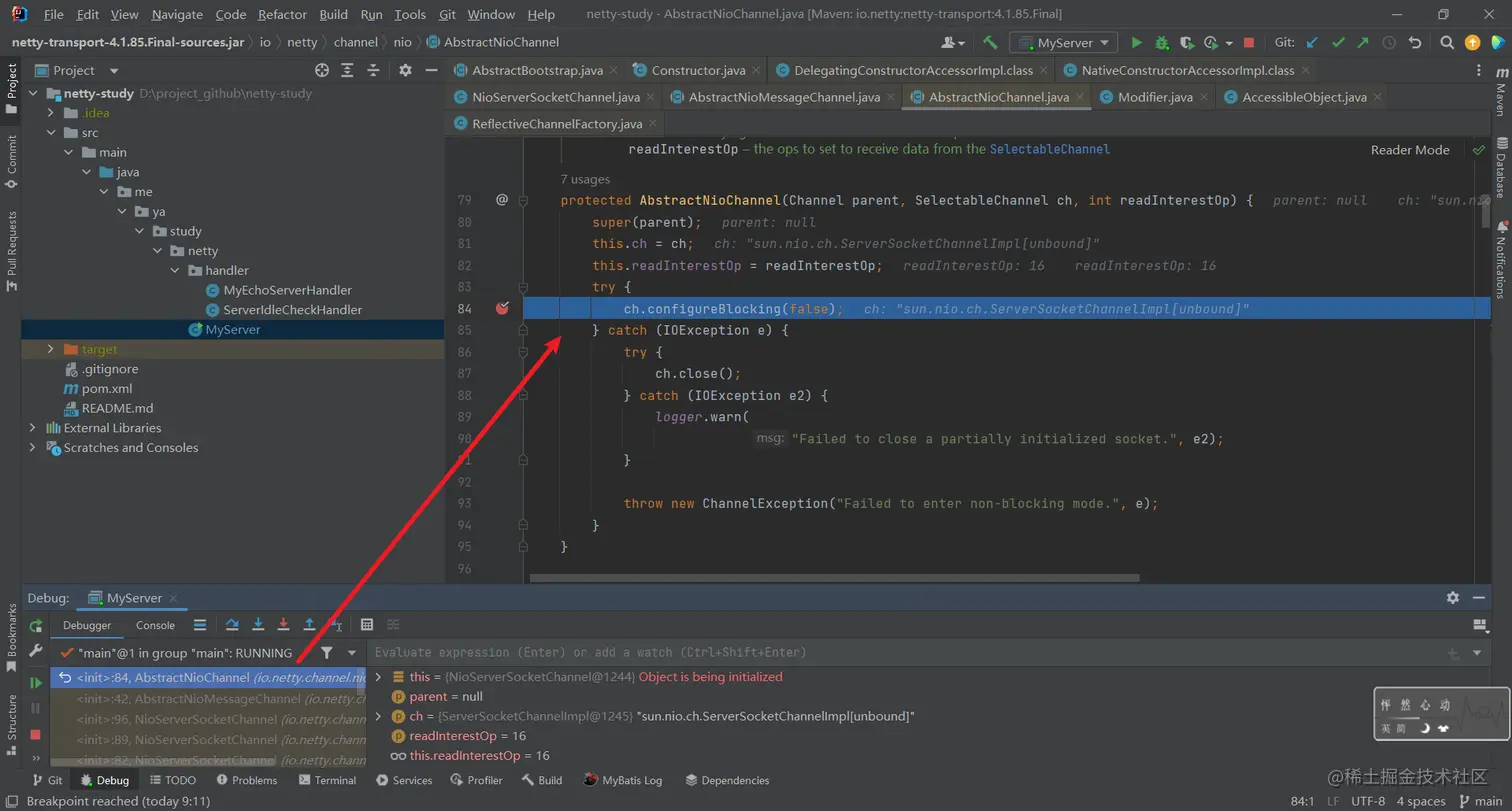Open Evaluate Expression calculator icon
Image resolution: width=1512 pixels, height=811 pixels.
(367, 625)
